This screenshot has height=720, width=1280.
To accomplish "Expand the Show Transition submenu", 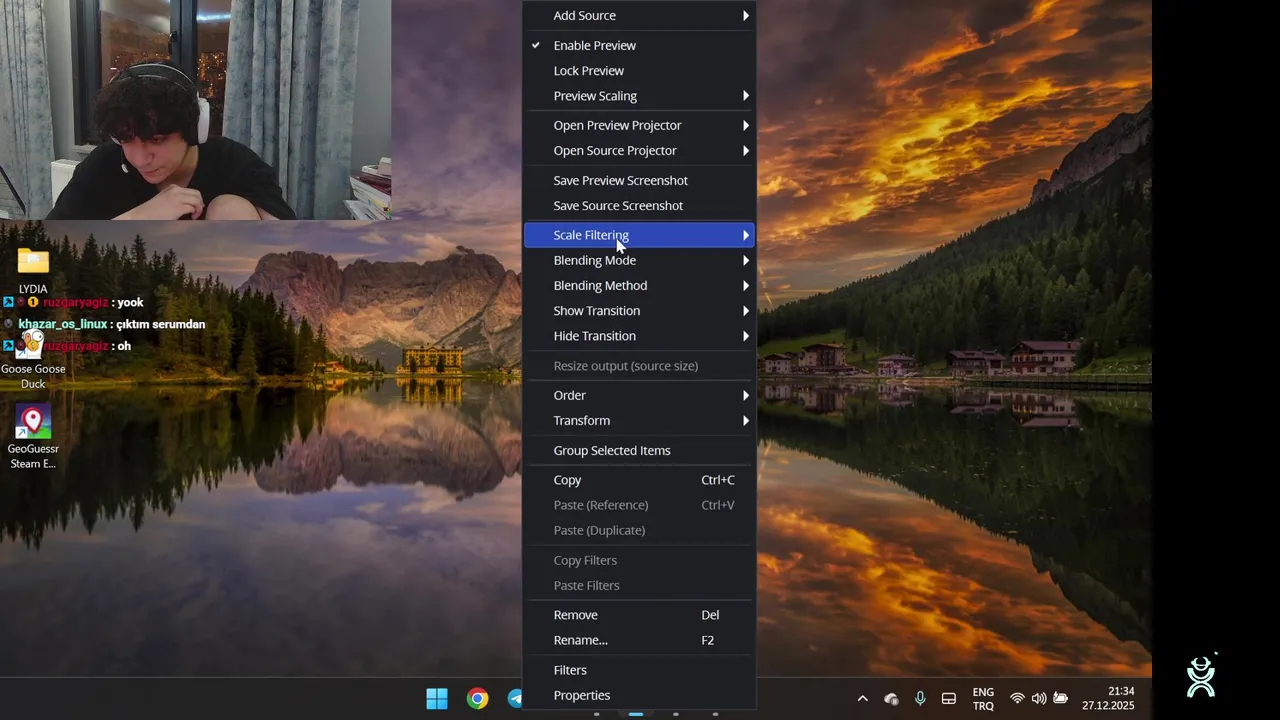I will (640, 310).
